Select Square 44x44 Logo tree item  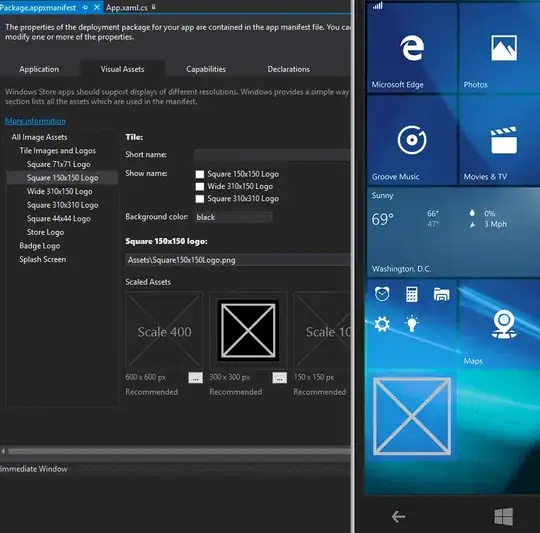pyautogui.click(x=59, y=219)
